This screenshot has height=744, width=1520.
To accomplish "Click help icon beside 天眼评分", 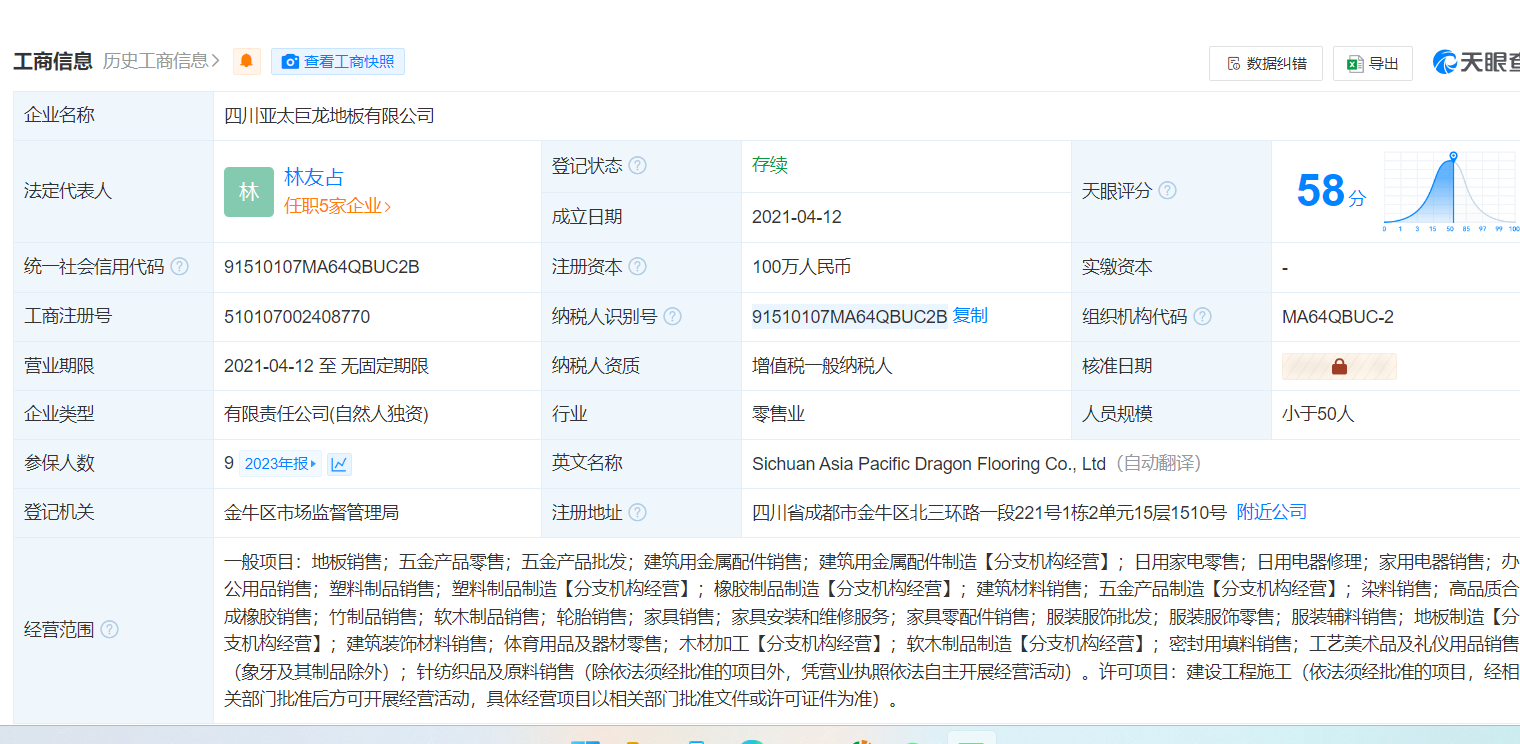I will pos(1167,191).
